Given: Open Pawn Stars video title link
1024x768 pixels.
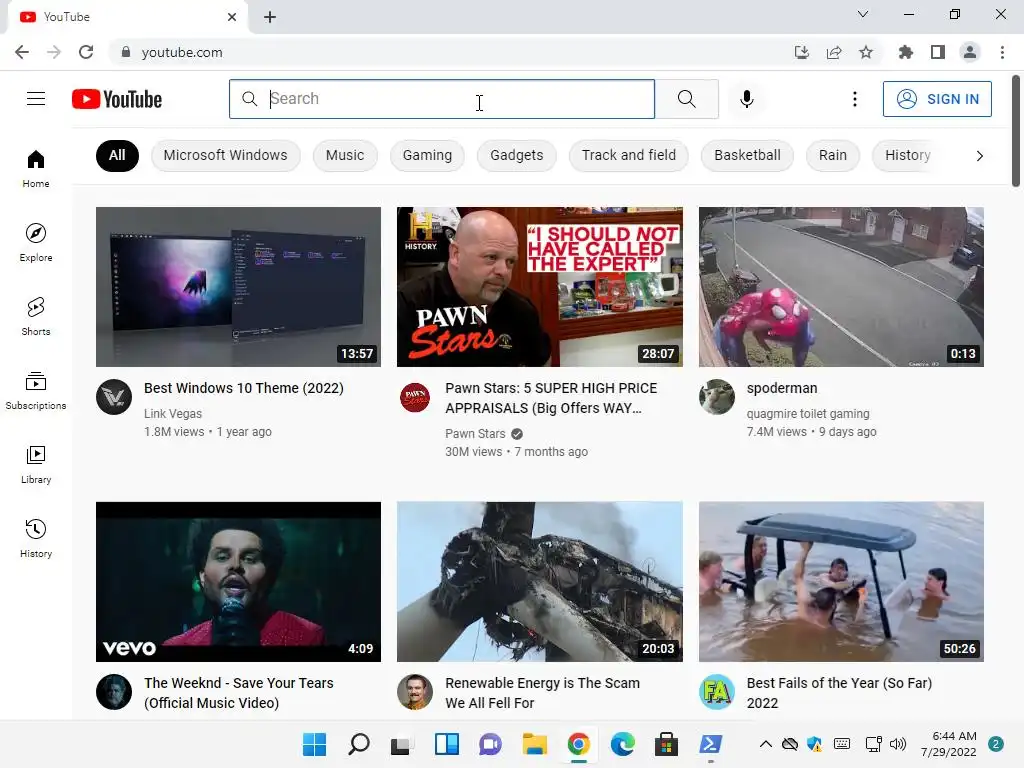Looking at the screenshot, I should click(x=551, y=398).
